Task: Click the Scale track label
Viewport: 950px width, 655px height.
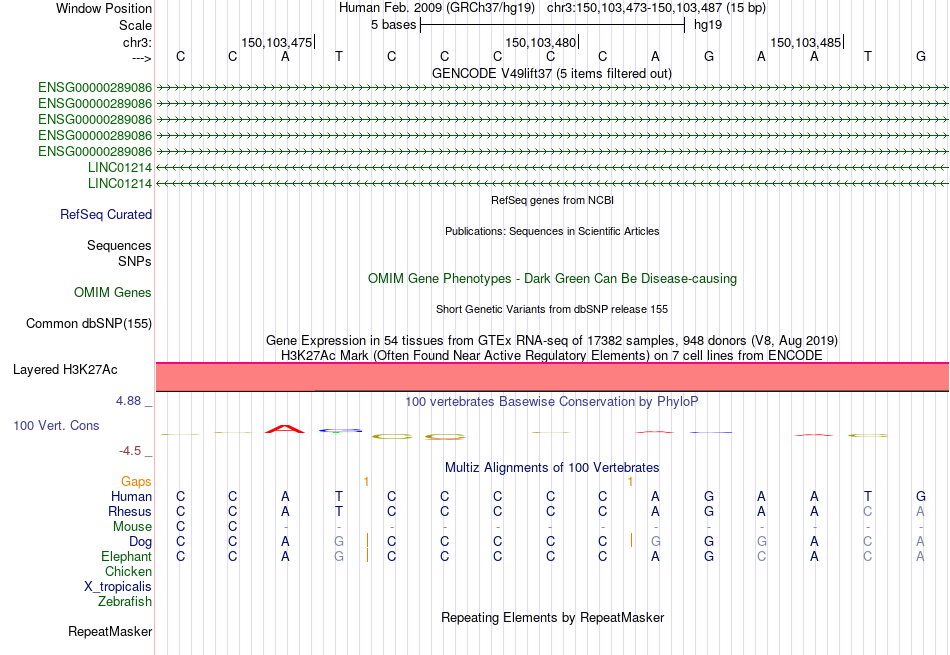Action: 135,25
